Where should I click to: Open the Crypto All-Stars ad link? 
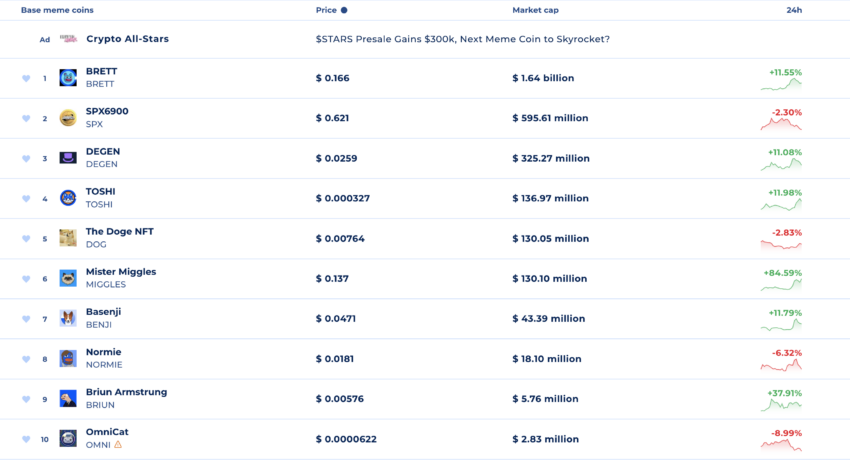tap(127, 39)
